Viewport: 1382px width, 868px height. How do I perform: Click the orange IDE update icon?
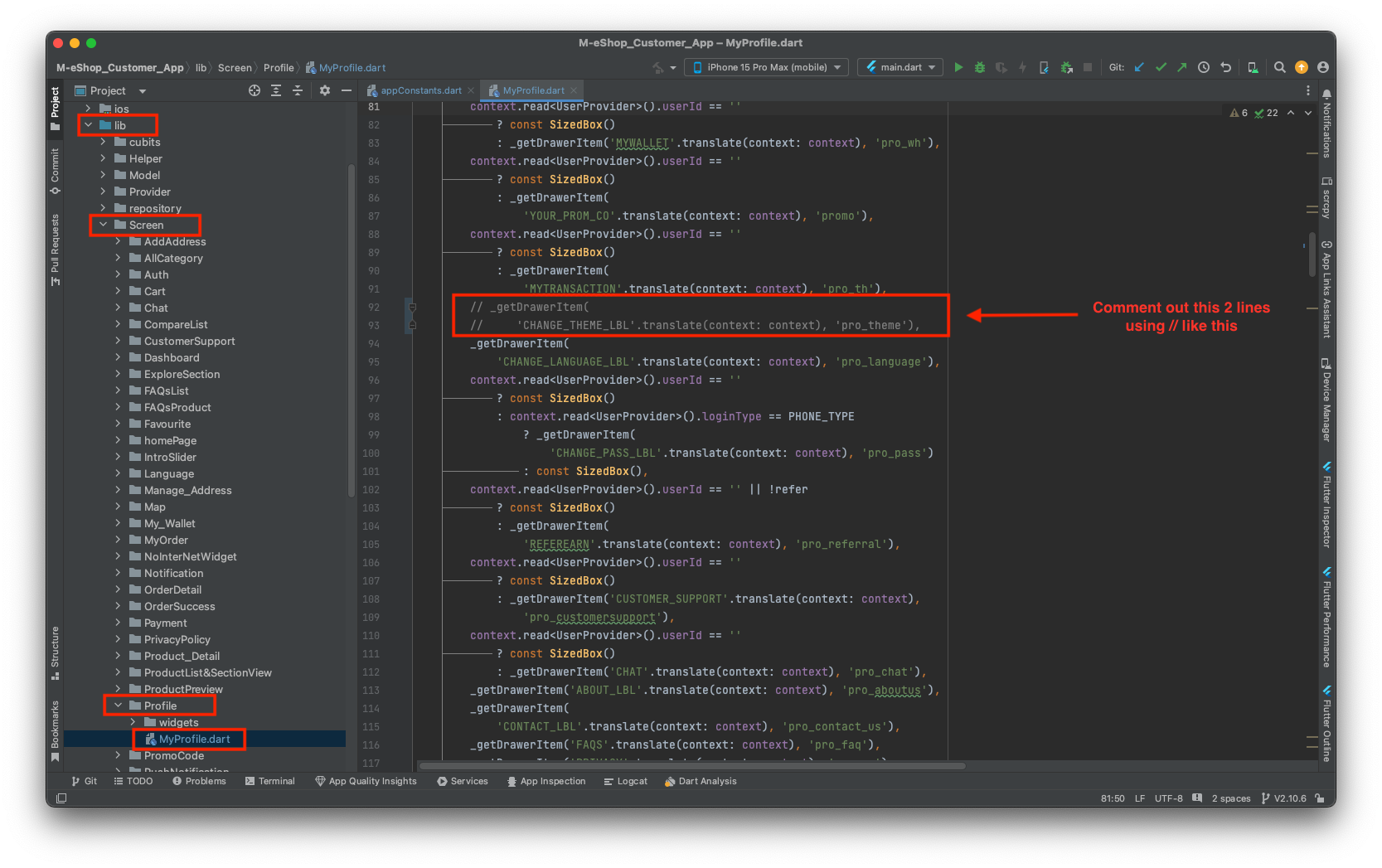click(1302, 67)
